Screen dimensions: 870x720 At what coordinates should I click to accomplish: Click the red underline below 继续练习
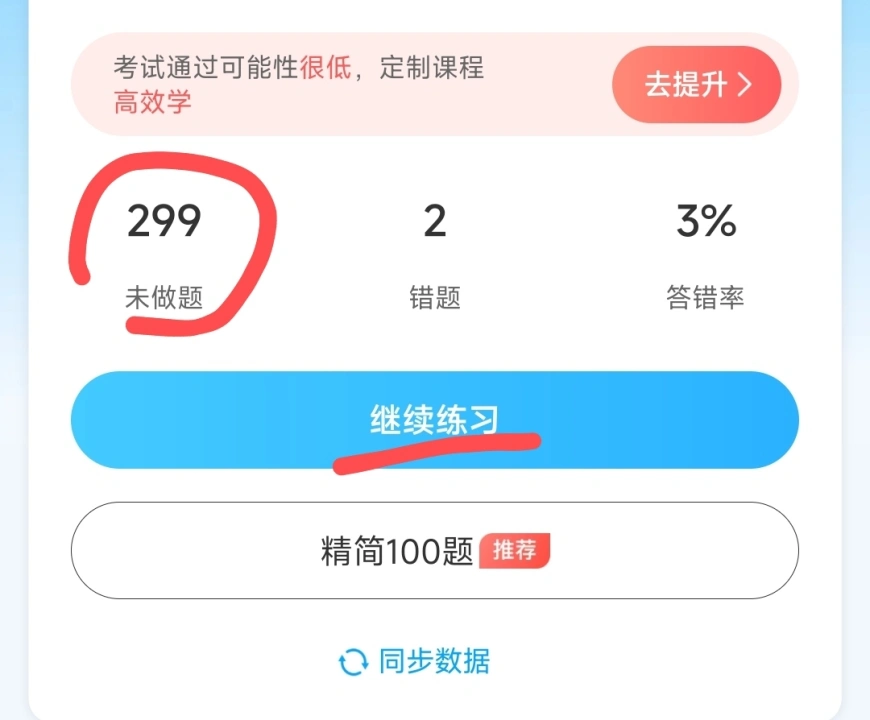pos(437,454)
